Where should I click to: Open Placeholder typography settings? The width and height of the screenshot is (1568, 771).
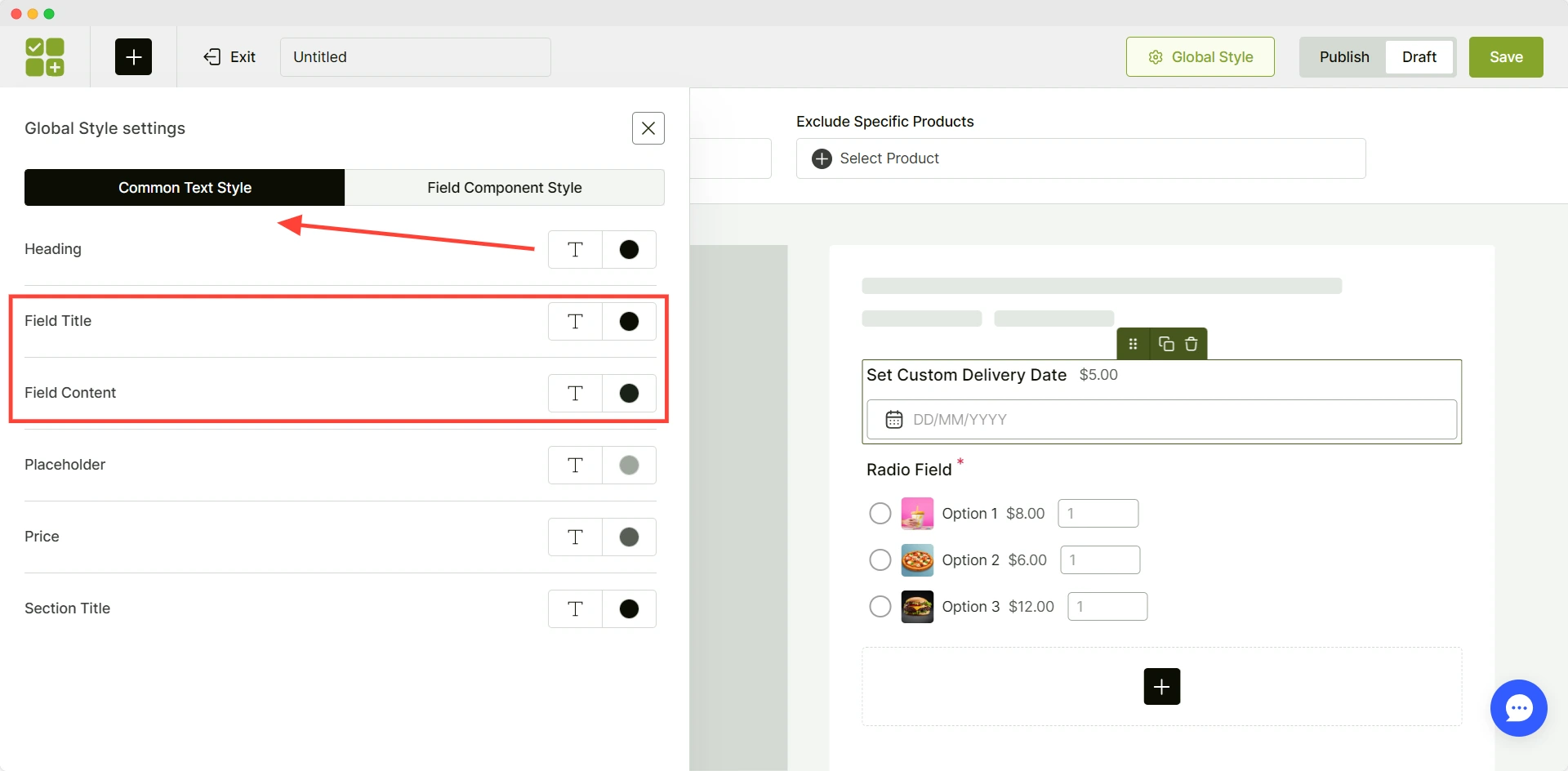point(575,466)
